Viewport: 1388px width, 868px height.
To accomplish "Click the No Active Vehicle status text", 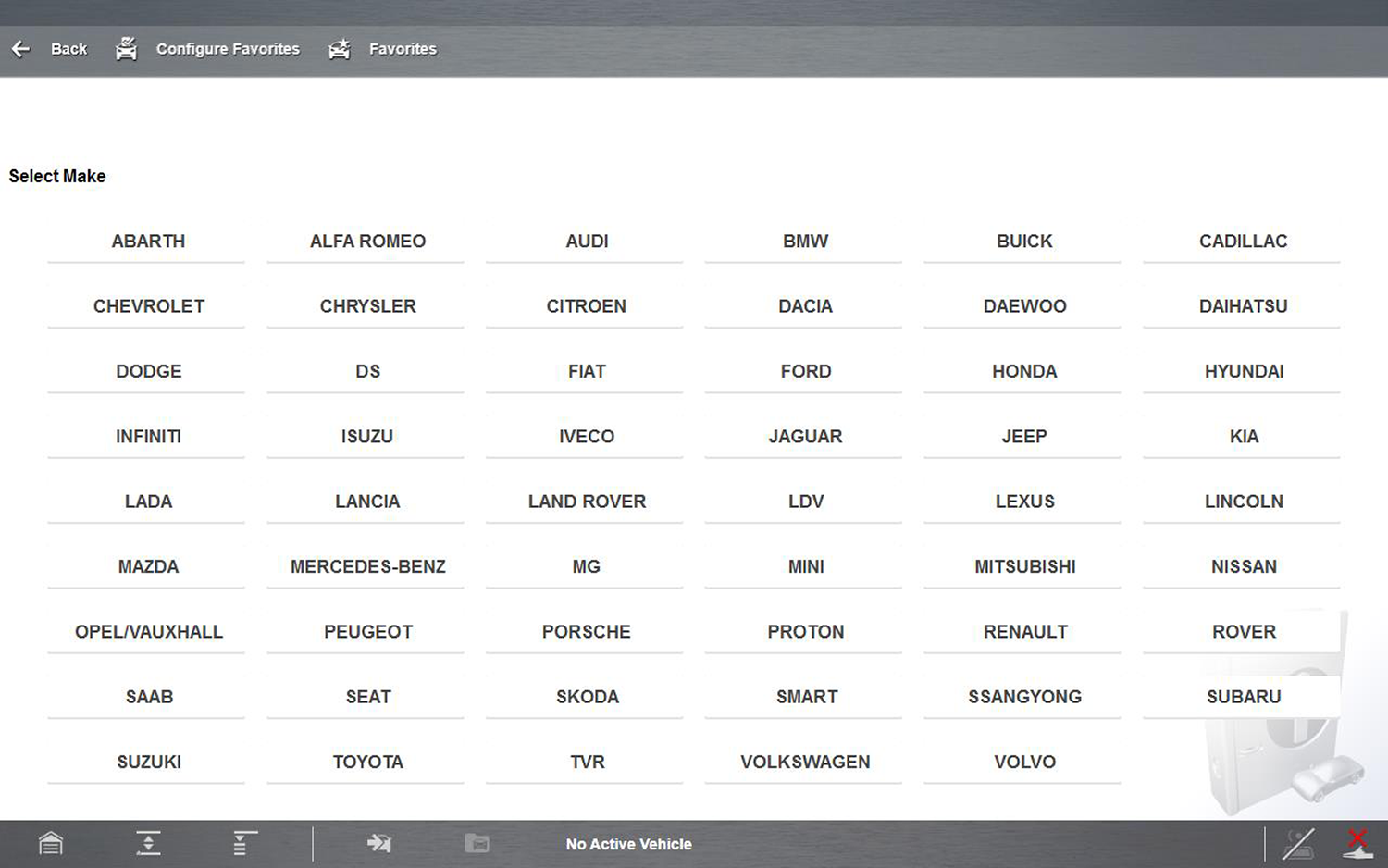I will [x=628, y=844].
